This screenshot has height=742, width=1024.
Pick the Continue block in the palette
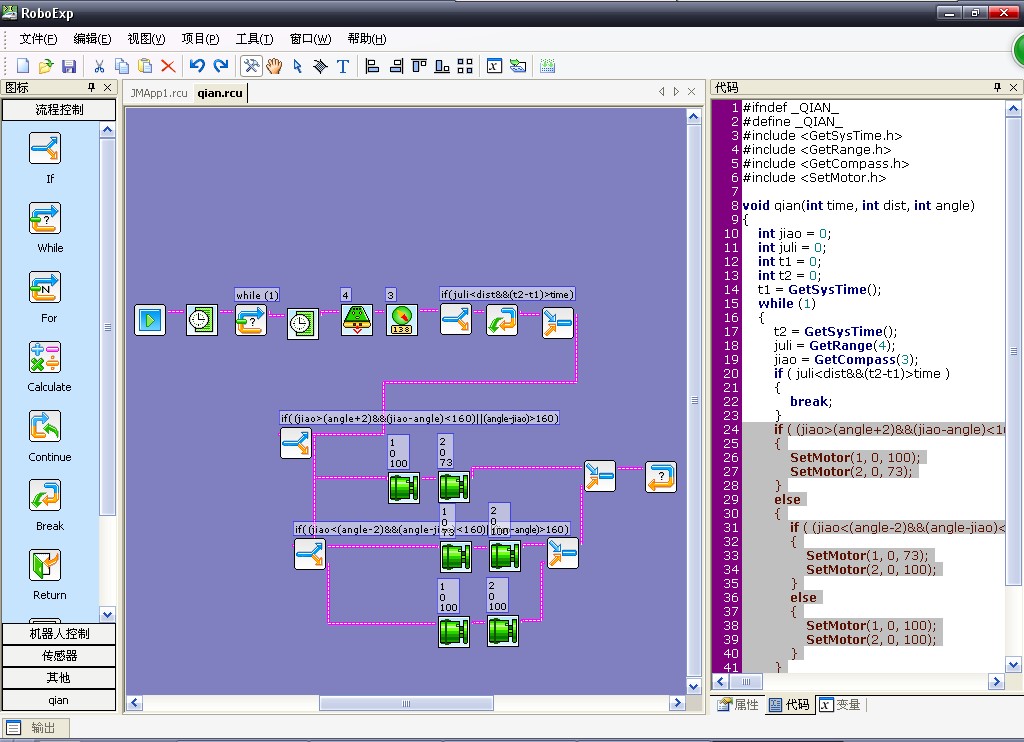(45, 427)
